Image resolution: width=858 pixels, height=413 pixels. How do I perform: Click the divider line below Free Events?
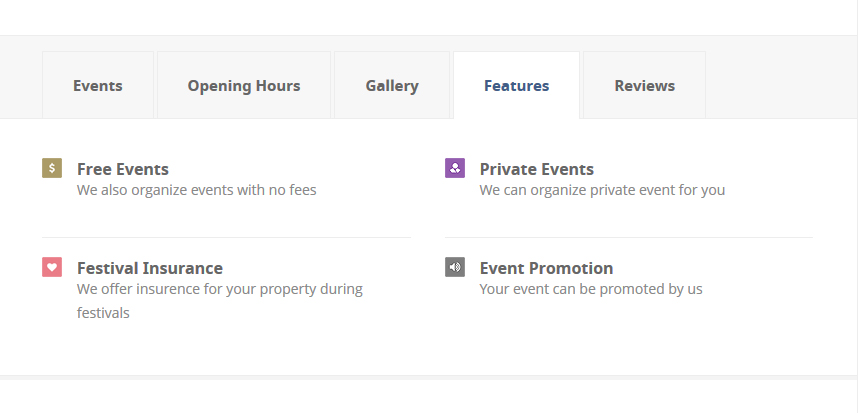[x=227, y=237]
